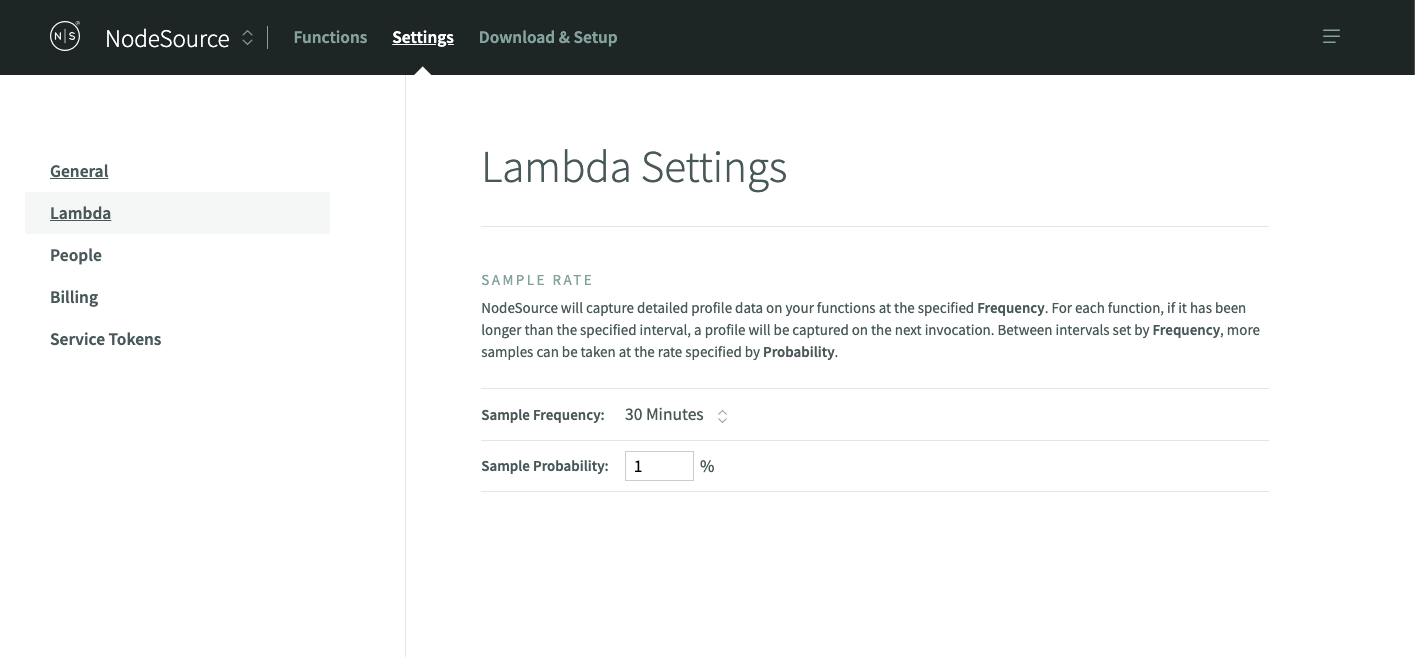Viewport: 1415px width, 657px height.
Task: Click the percent sign after the probability field
Action: 707,466
